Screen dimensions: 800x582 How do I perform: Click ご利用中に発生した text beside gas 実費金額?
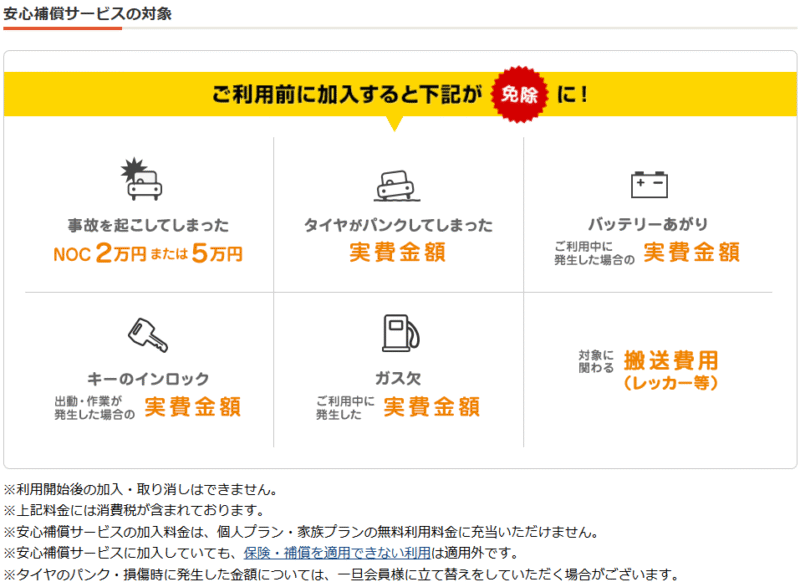click(345, 408)
